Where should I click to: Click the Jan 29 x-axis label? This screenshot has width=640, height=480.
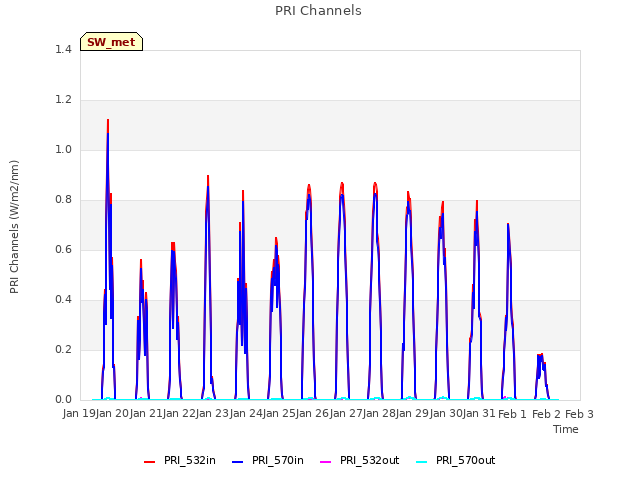click(413, 414)
